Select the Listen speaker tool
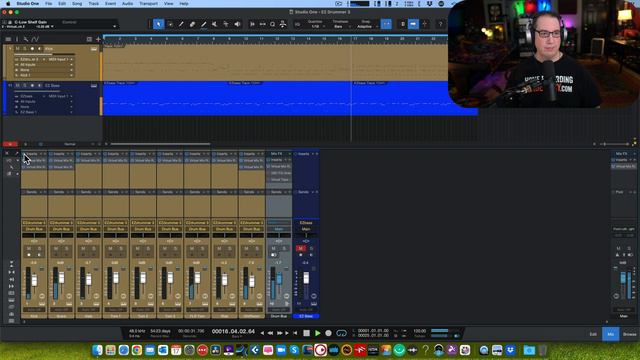Viewport: 640px width, 360px height. (x=237, y=24)
